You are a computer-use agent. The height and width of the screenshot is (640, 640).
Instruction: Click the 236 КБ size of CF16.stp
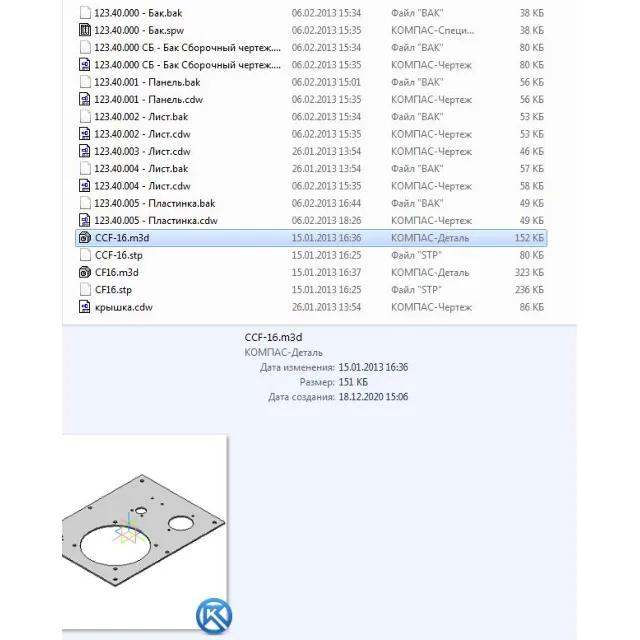point(529,290)
